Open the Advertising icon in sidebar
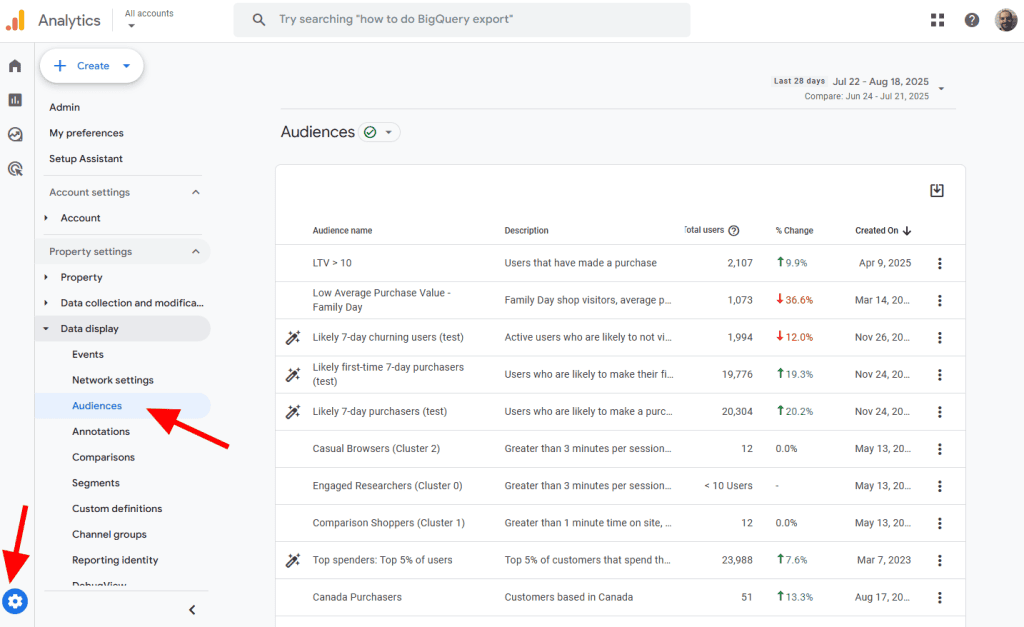This screenshot has width=1024, height=627. pyautogui.click(x=15, y=169)
